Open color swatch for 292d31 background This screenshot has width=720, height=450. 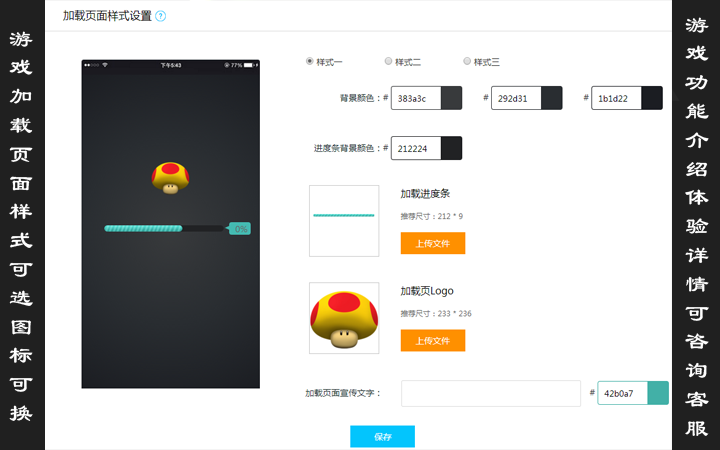551,98
